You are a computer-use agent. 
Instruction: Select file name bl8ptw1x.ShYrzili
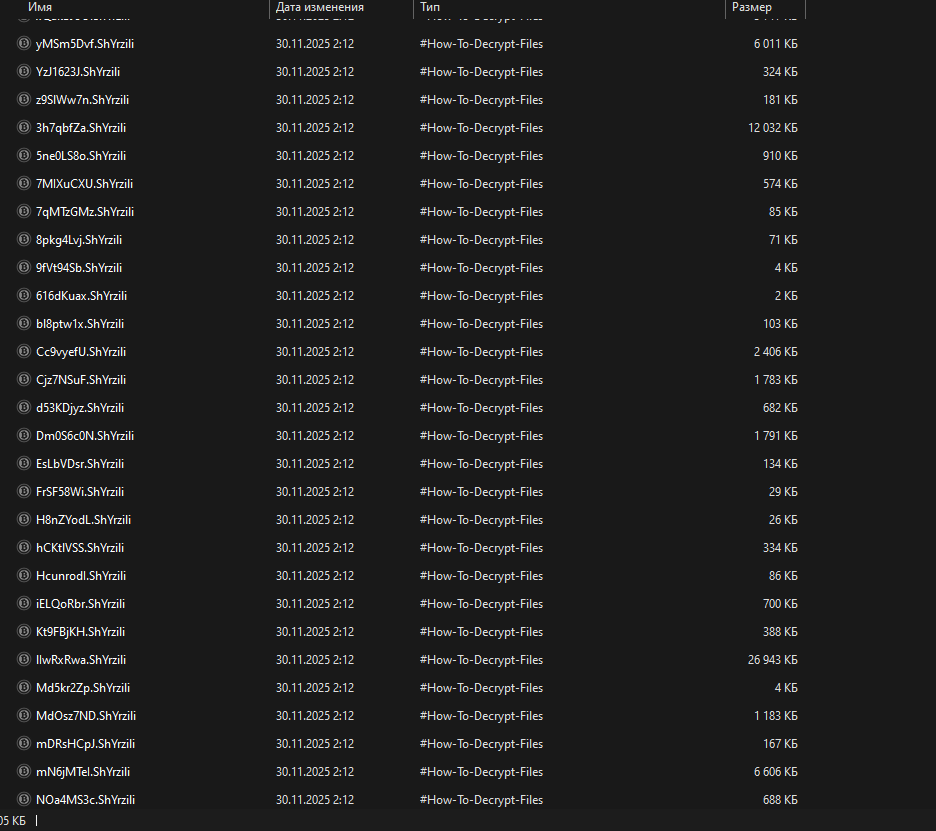point(80,324)
